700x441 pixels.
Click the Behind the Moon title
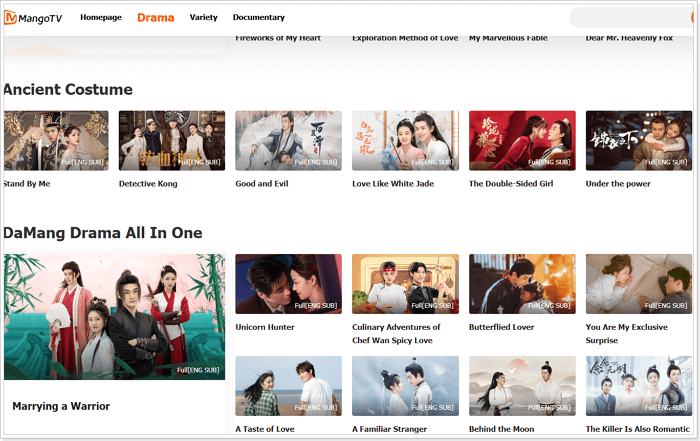pyautogui.click(x=504, y=429)
